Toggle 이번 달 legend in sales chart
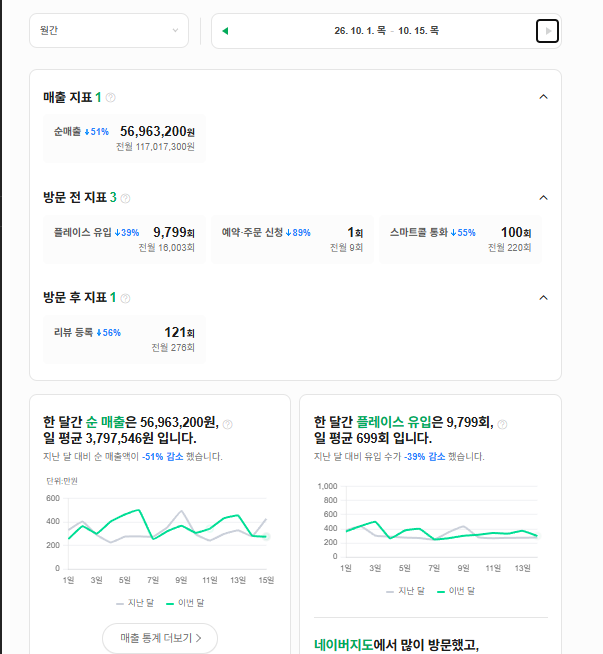This screenshot has height=654, width=603. coord(185,603)
